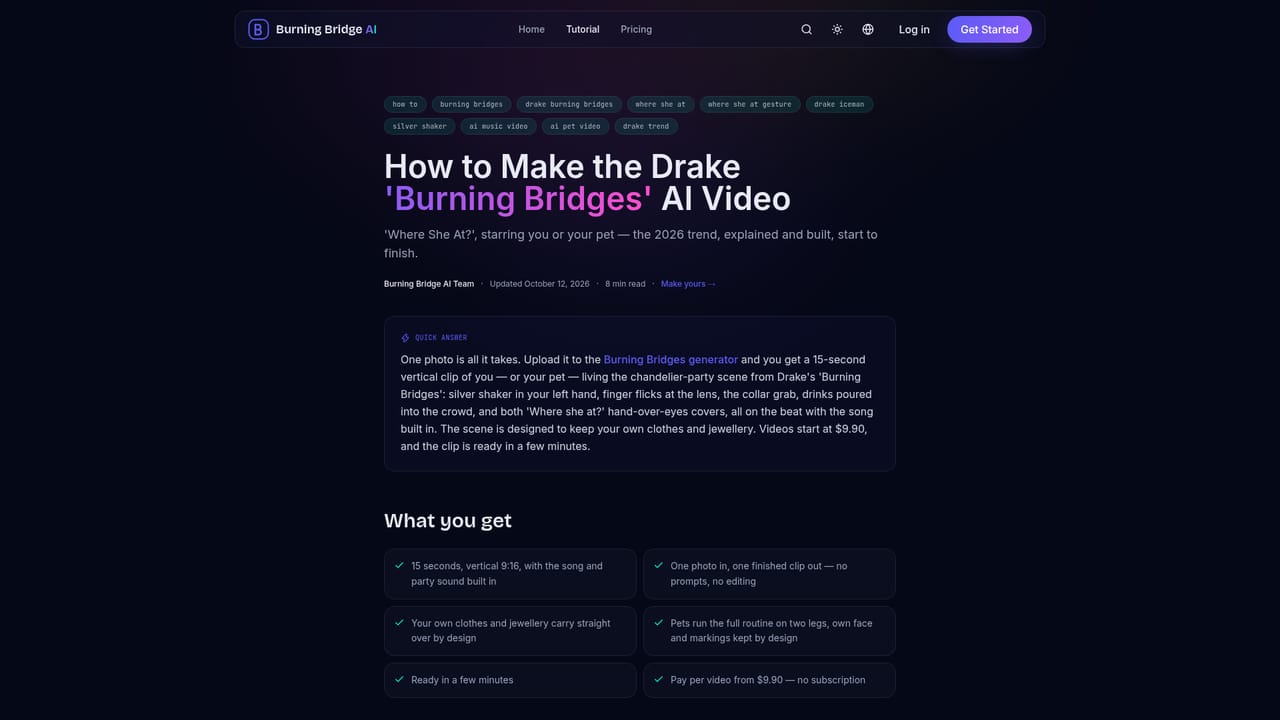This screenshot has width=1280, height=720.
Task: Select the 'silver shaker' tag chip
Action: point(420,126)
